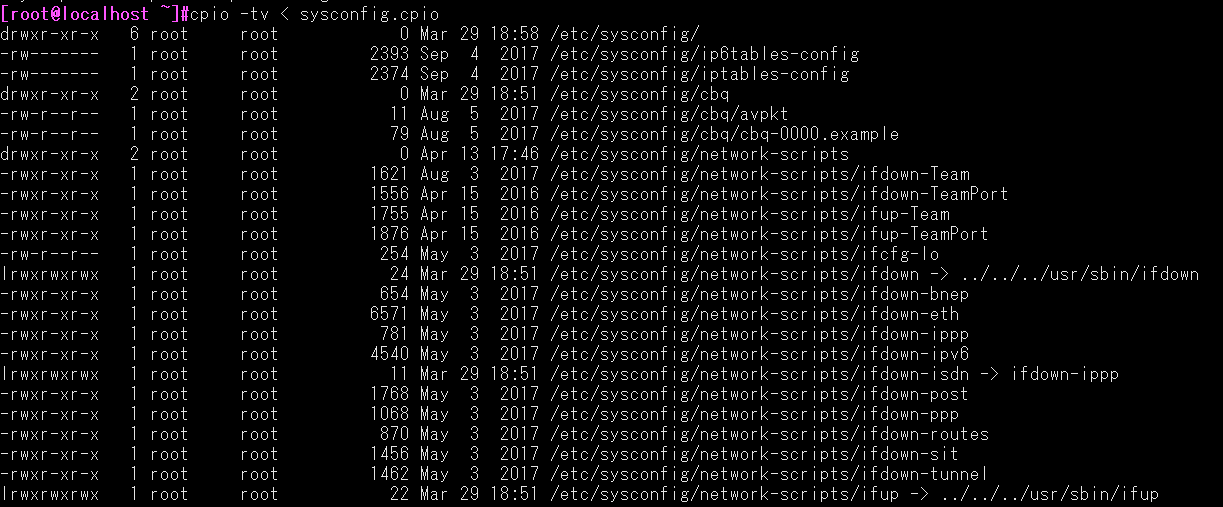Click the ifdown-Team script path
This screenshot has width=1223, height=507.
(x=759, y=174)
